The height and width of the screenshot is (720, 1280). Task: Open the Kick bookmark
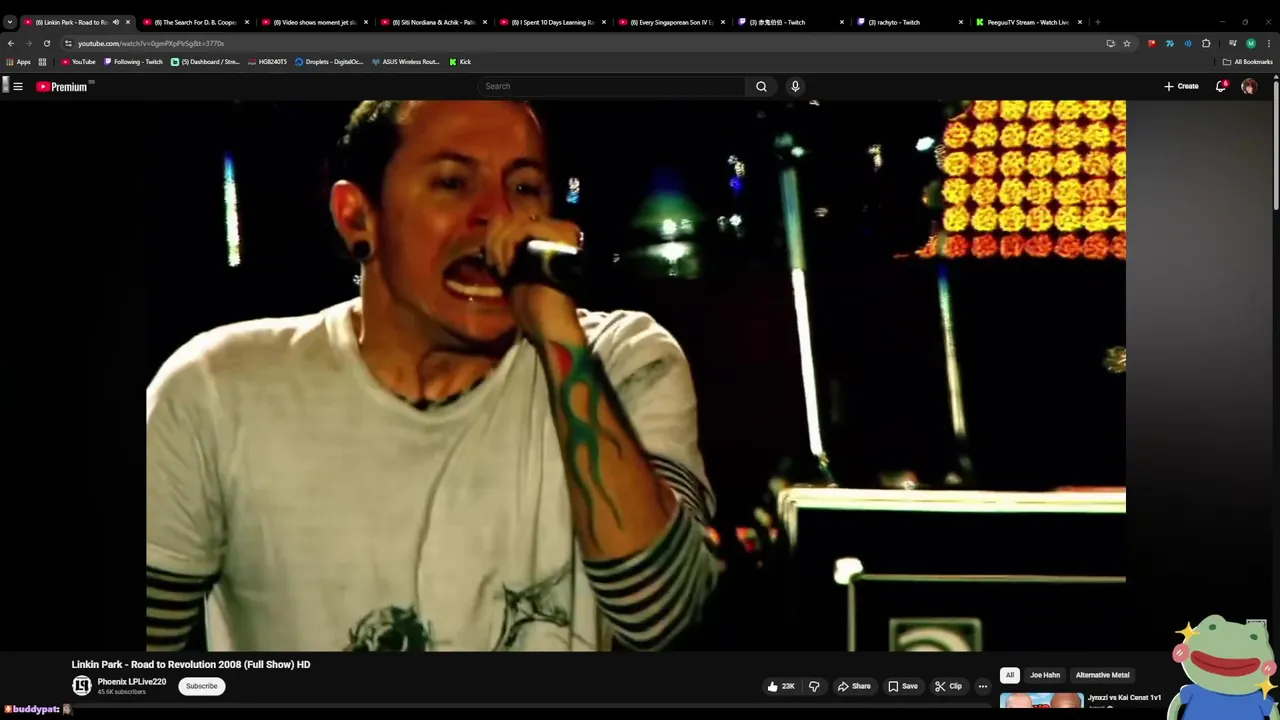point(460,62)
